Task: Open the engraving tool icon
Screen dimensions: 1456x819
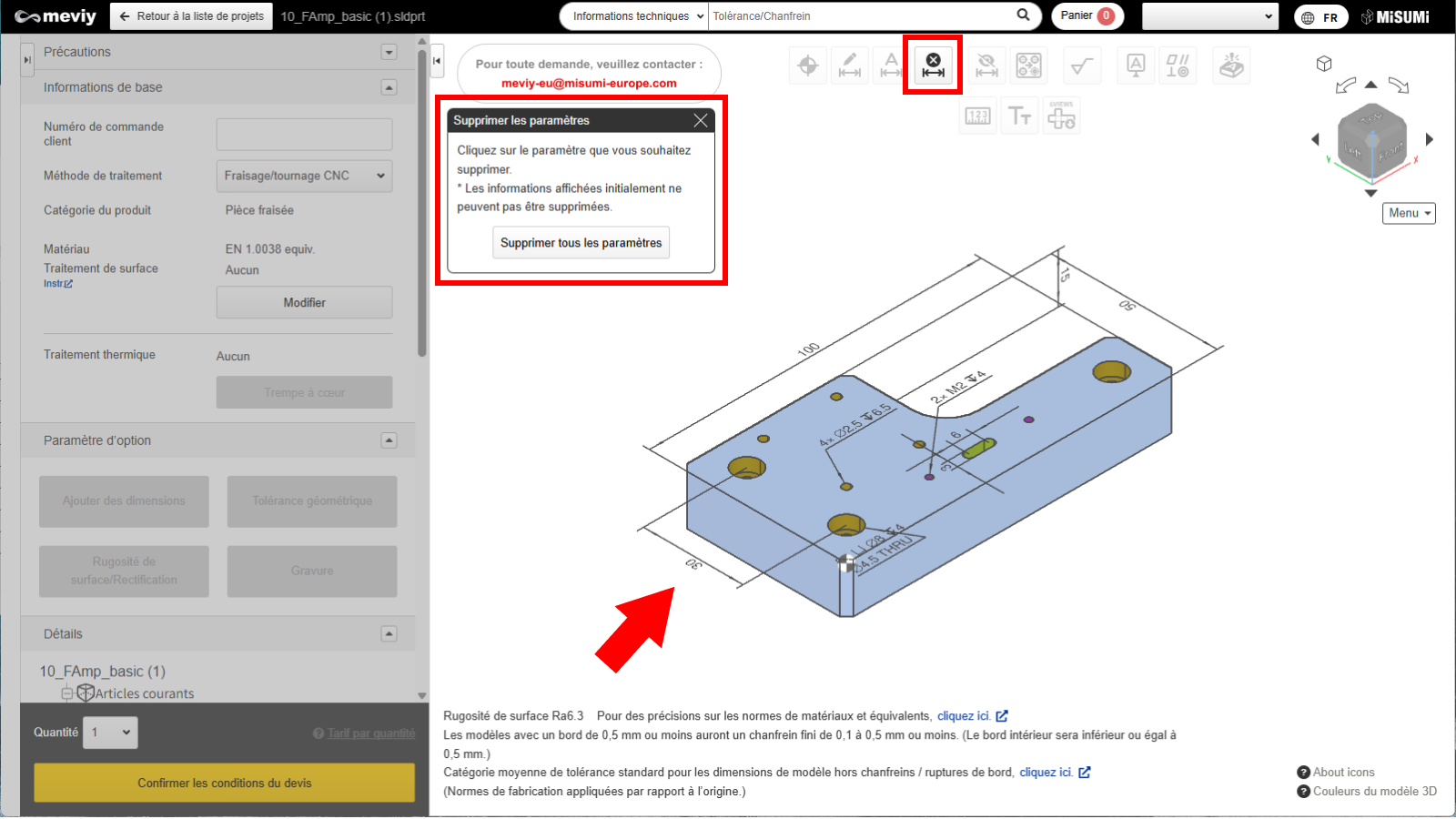Action: point(1230,66)
